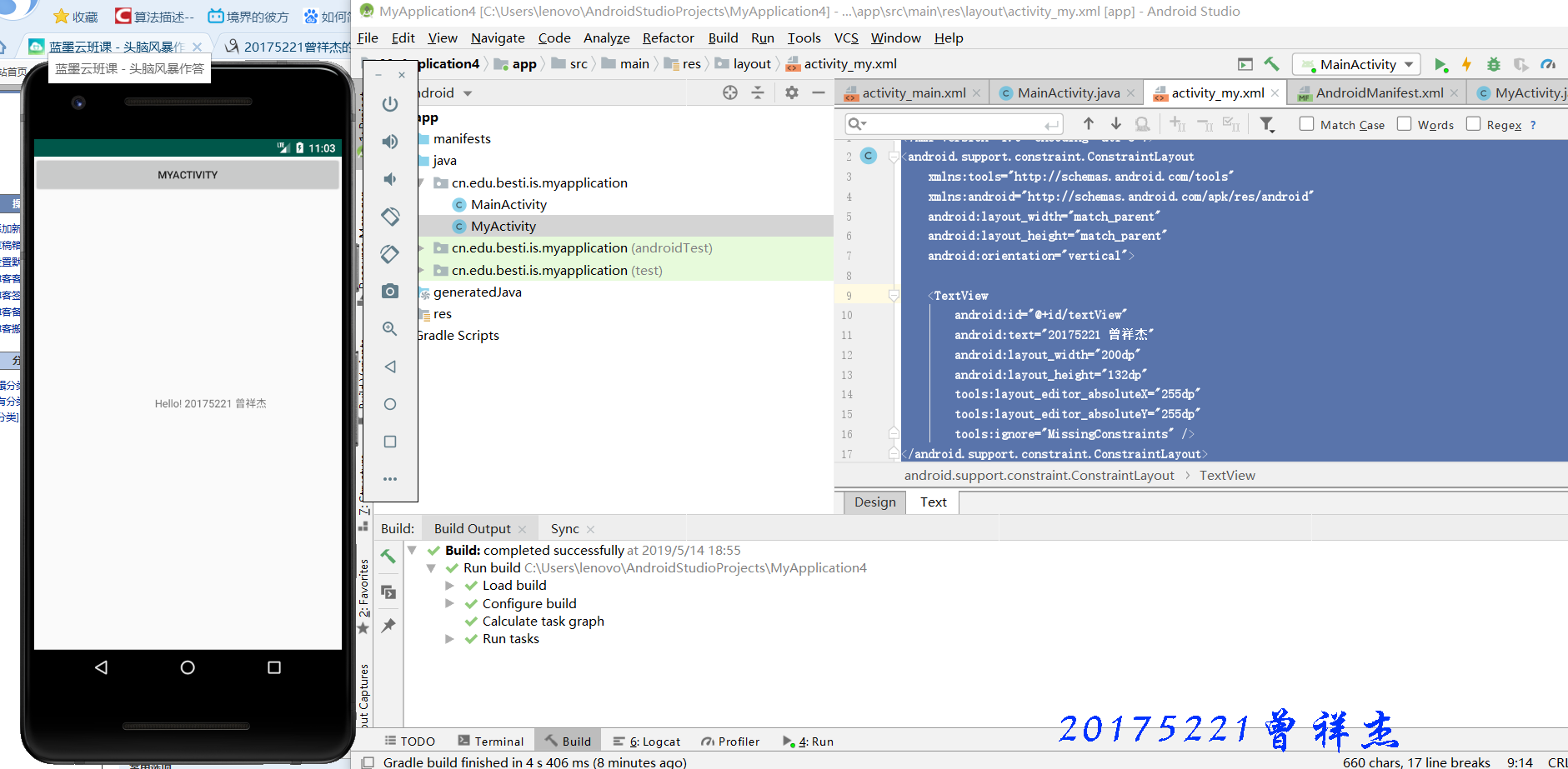Select manifests folder in project tree
The width and height of the screenshot is (1568, 769).
pyautogui.click(x=462, y=139)
